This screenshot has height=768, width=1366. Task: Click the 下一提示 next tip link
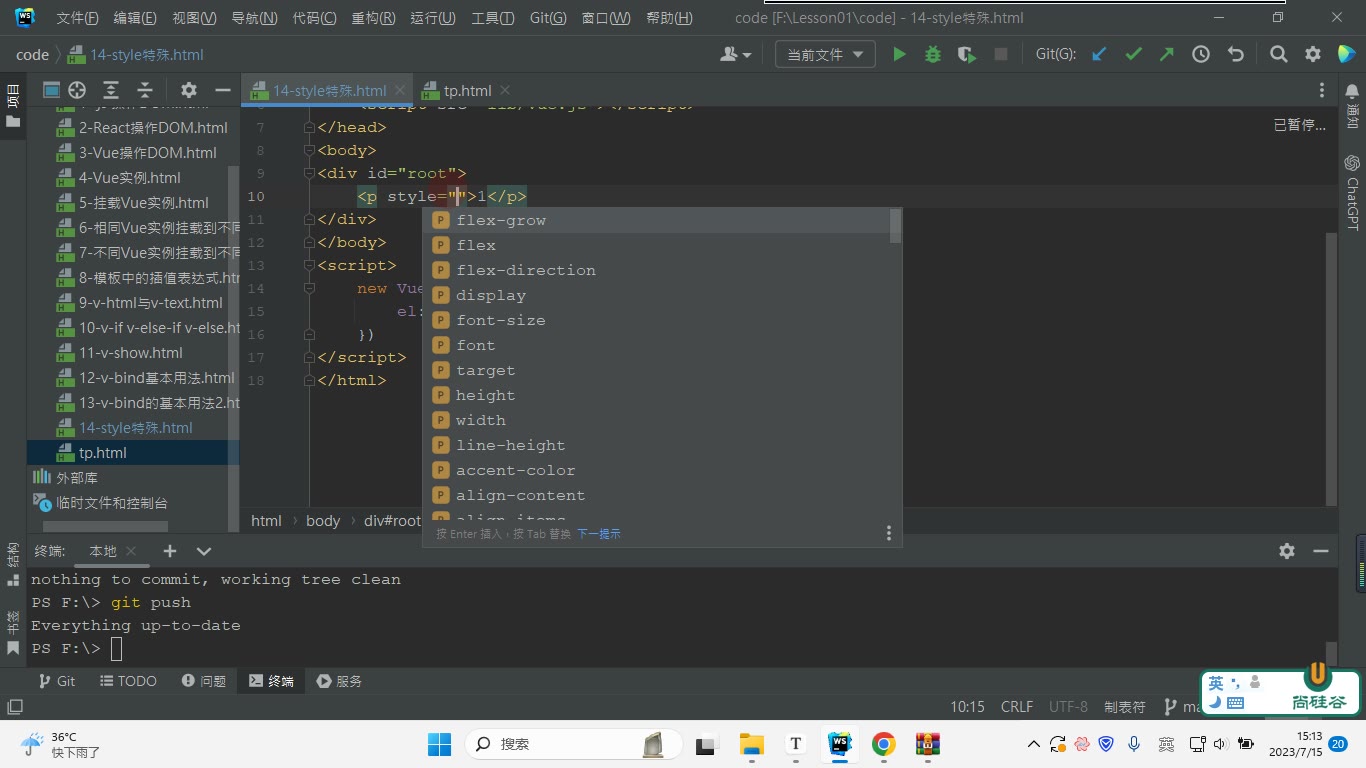(x=599, y=534)
